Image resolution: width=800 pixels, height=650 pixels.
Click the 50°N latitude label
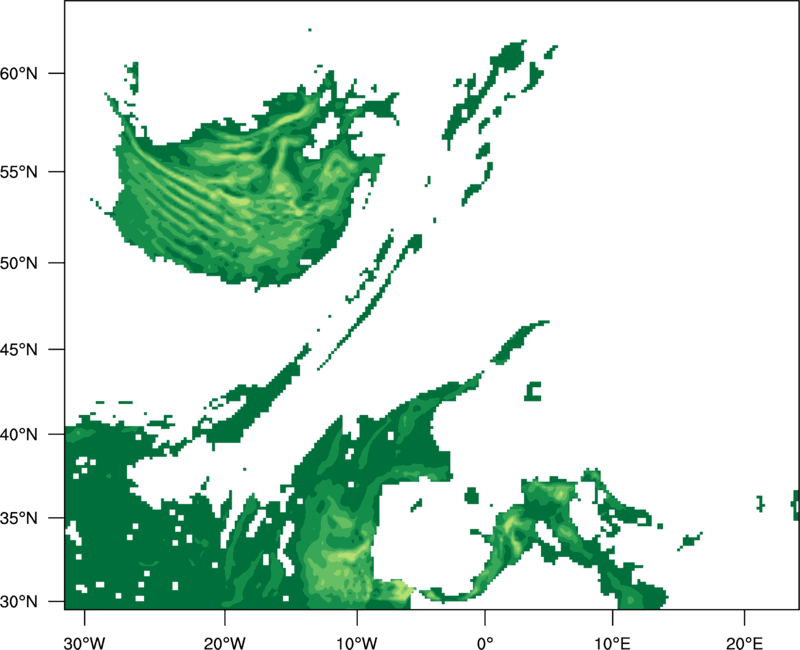tap(19, 263)
